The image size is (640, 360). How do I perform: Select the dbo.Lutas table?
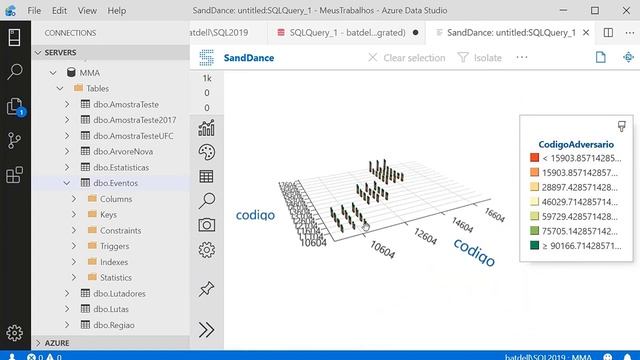pos(111,309)
